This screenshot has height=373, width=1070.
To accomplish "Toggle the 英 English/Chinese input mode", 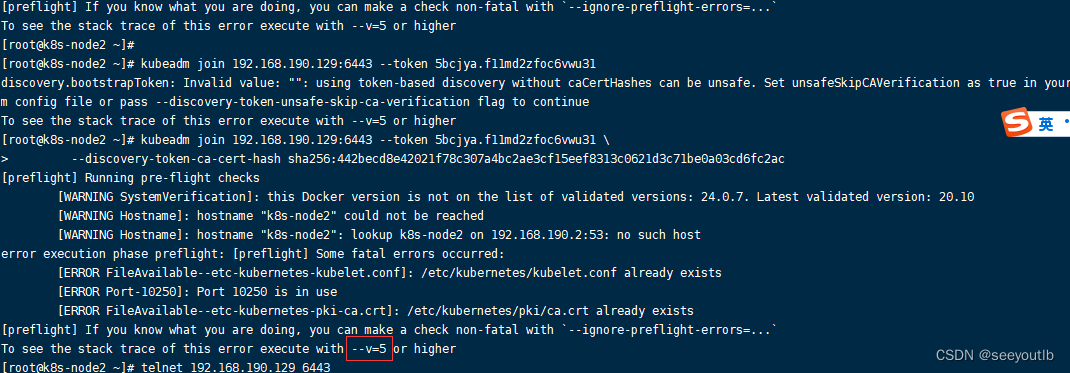I will click(1045, 124).
